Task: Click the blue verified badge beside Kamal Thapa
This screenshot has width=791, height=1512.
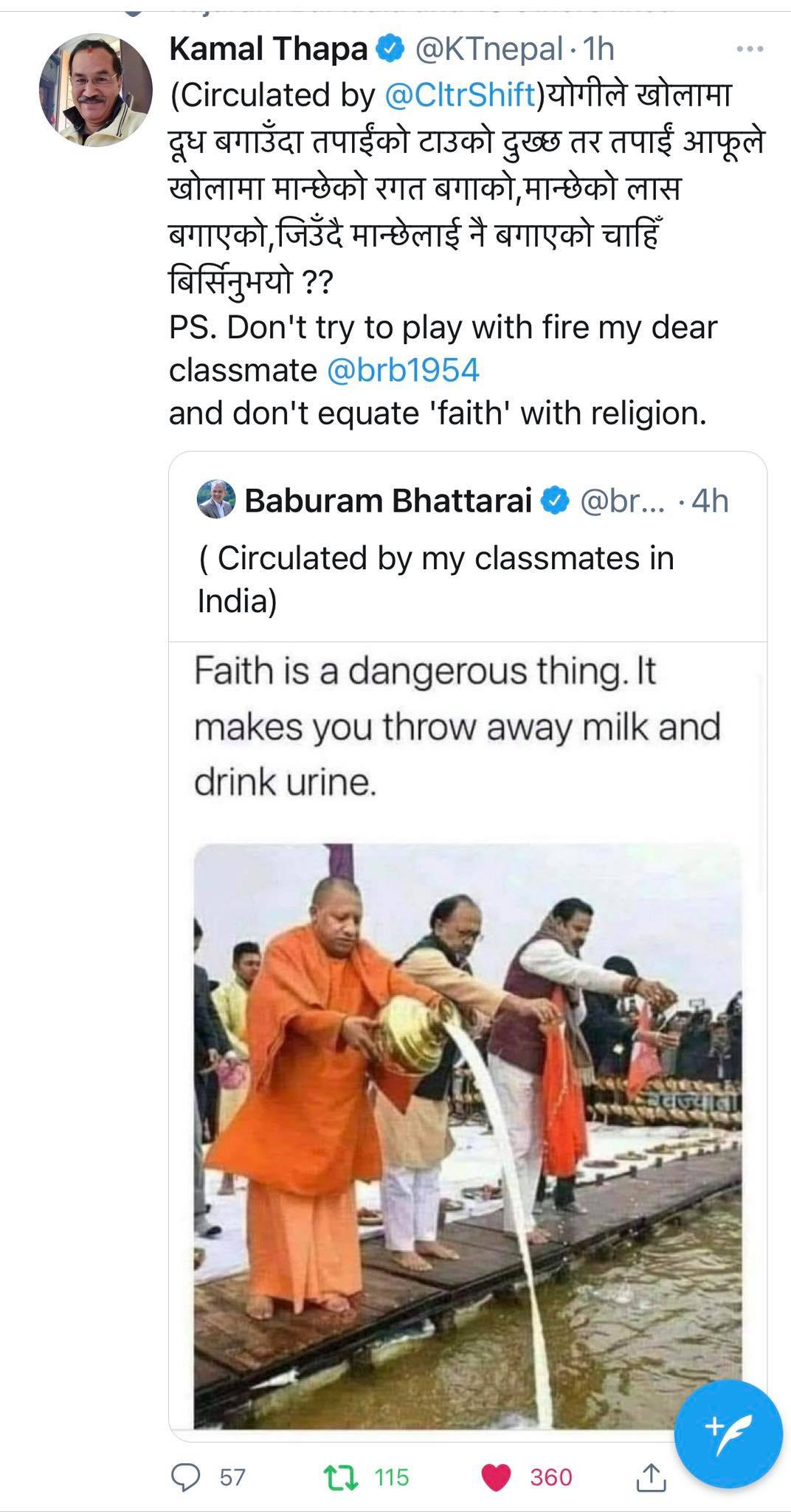Action: point(390,50)
